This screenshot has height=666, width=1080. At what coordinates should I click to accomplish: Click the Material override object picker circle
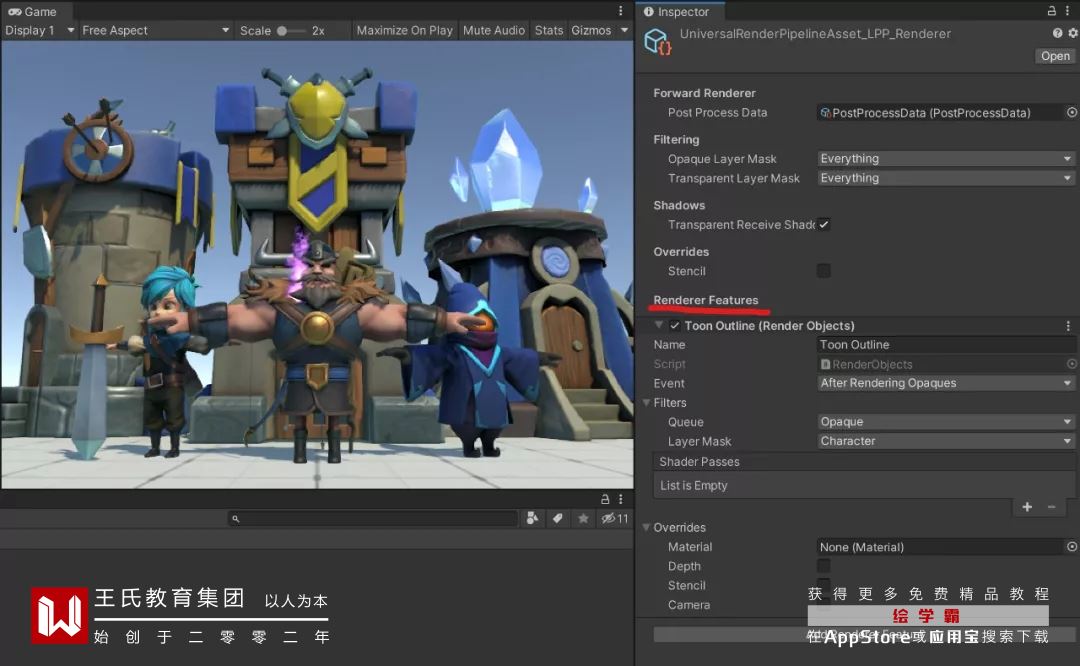pyautogui.click(x=1072, y=547)
